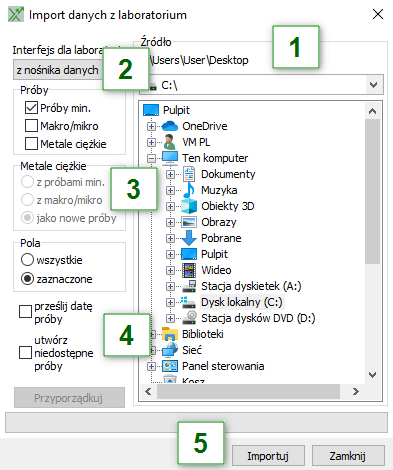Click the floppy drive A: icon
This screenshot has height=470, width=393.
tap(189, 286)
